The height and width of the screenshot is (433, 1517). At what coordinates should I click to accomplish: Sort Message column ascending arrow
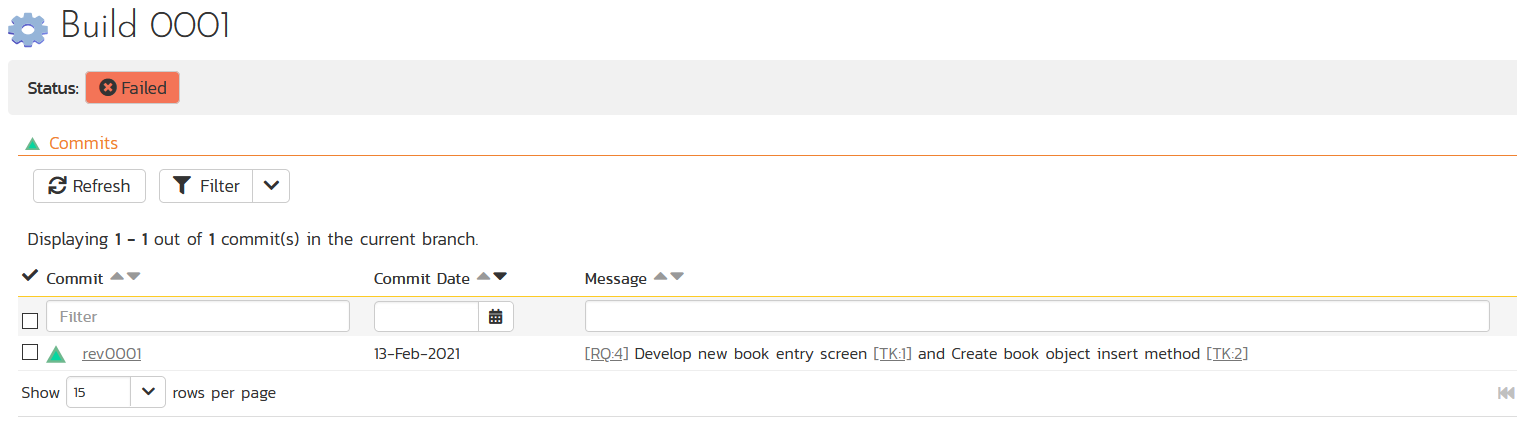660,277
